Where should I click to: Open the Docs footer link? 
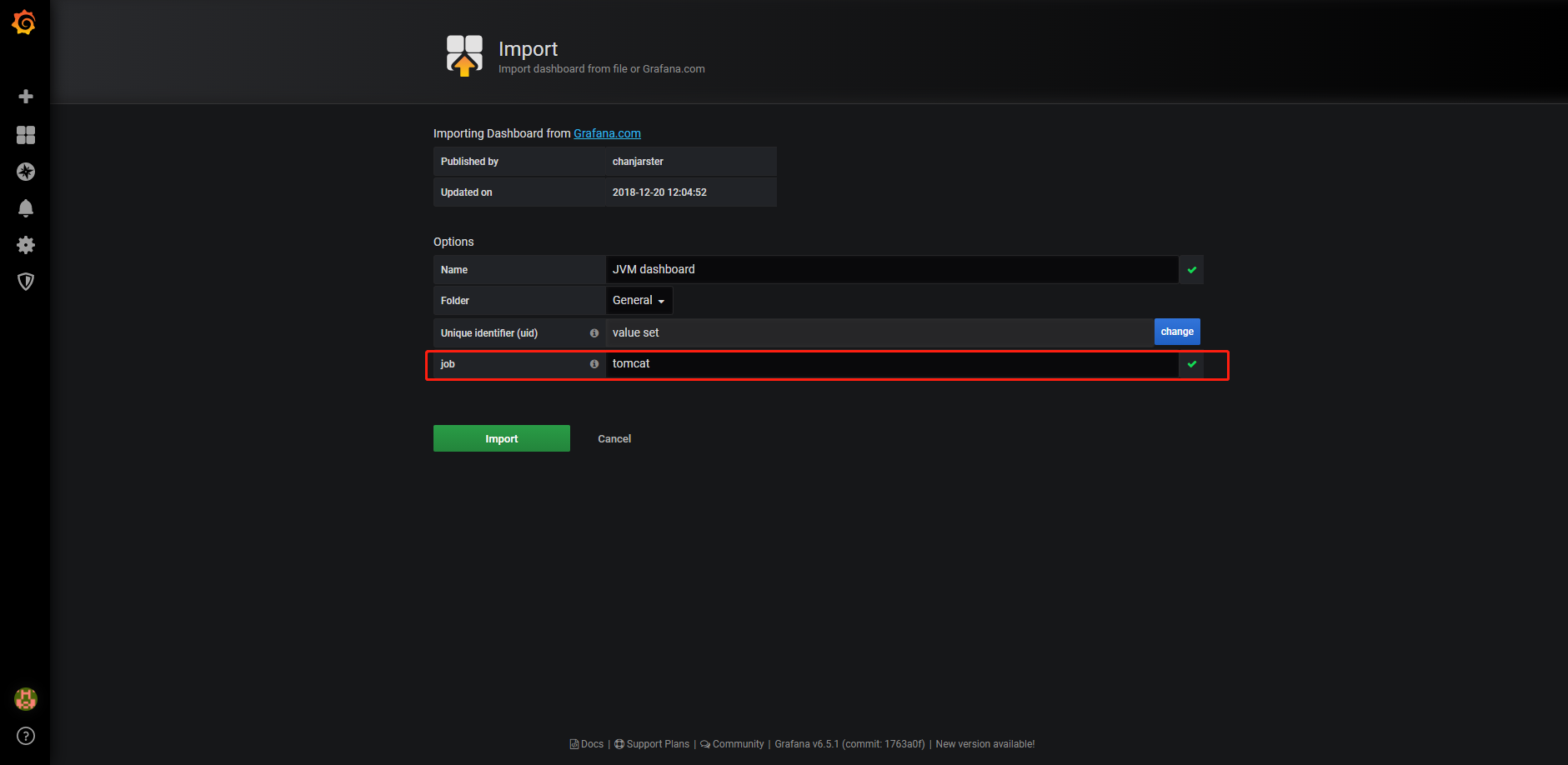pos(587,744)
